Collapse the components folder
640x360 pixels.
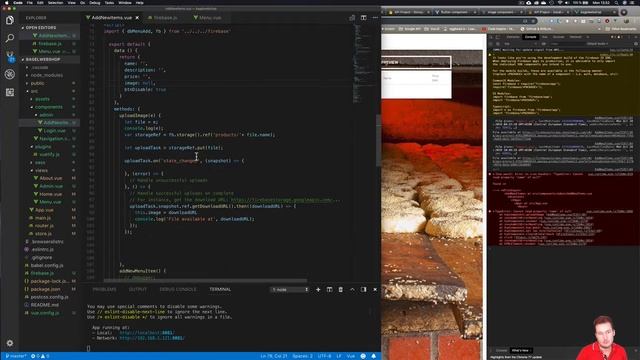[x=49, y=107]
